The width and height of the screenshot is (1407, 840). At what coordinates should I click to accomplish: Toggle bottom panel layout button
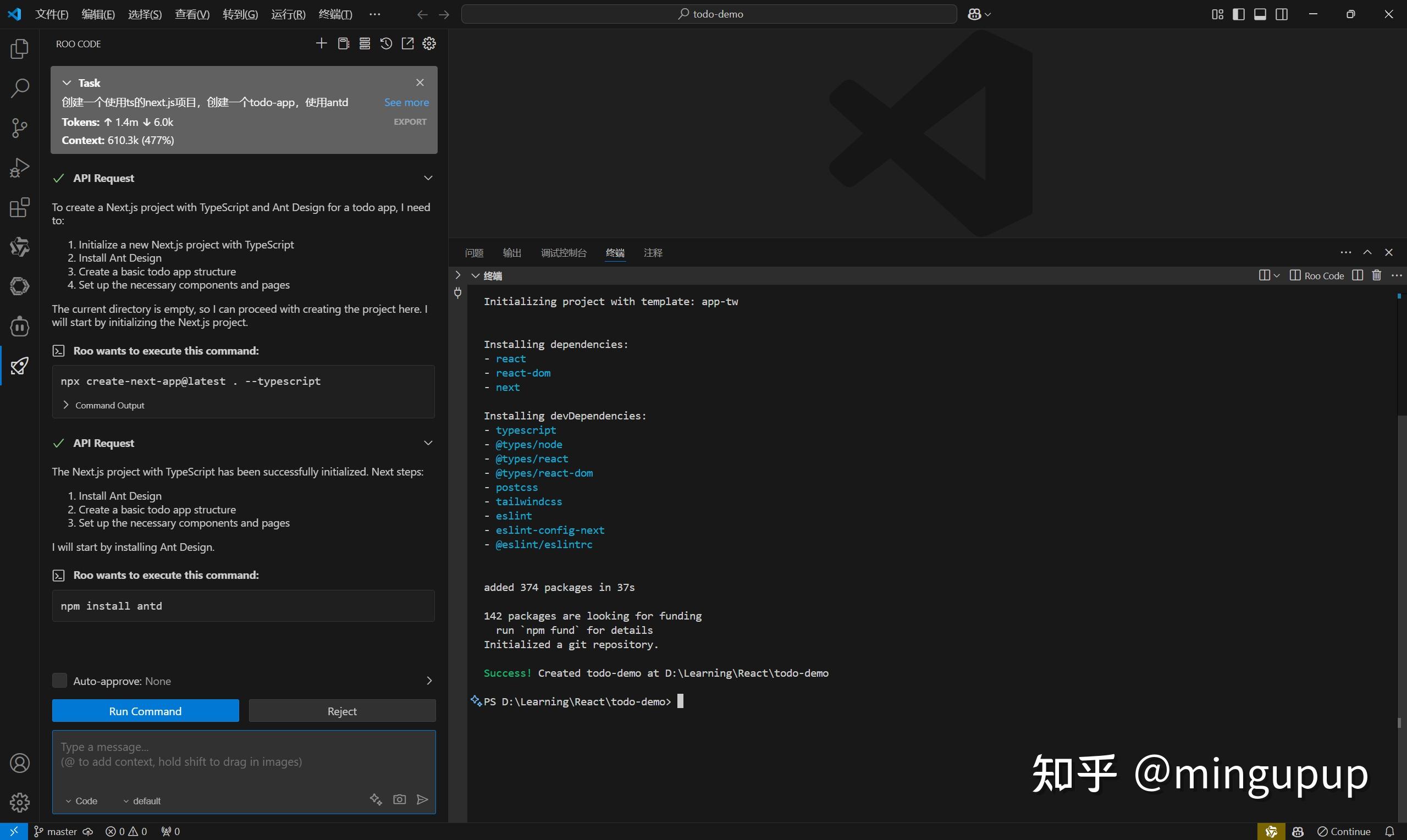tap(1260, 14)
